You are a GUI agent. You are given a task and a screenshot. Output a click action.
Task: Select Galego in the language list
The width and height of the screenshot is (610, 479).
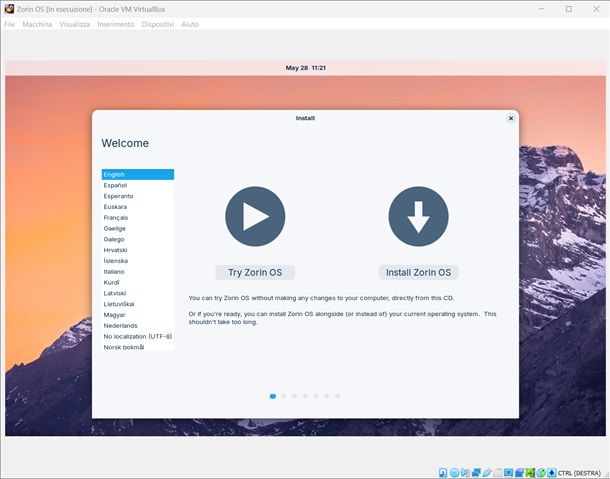tap(138, 239)
